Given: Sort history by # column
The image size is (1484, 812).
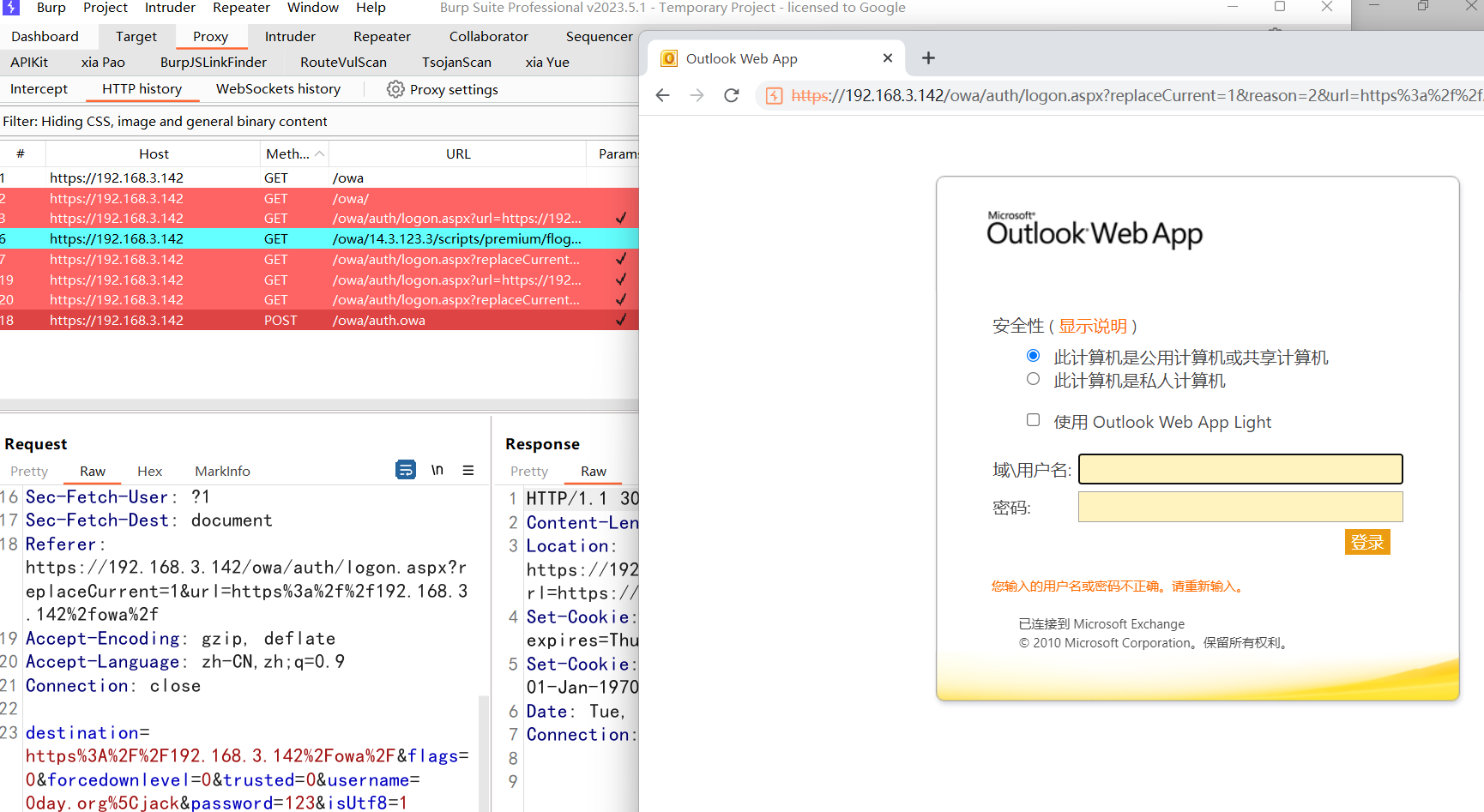Looking at the screenshot, I should [21, 154].
